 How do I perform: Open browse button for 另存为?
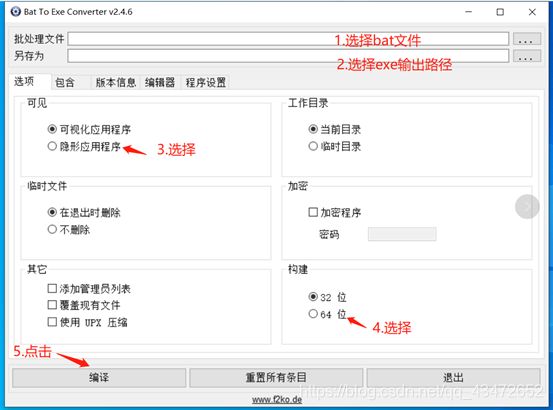coord(527,56)
